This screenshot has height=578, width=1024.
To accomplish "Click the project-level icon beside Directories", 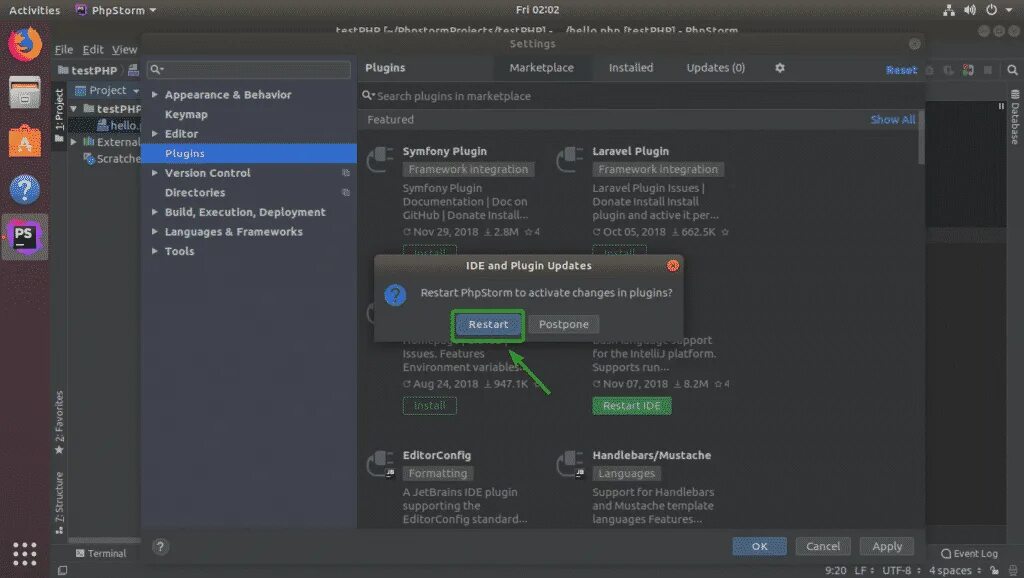I will coord(346,193).
